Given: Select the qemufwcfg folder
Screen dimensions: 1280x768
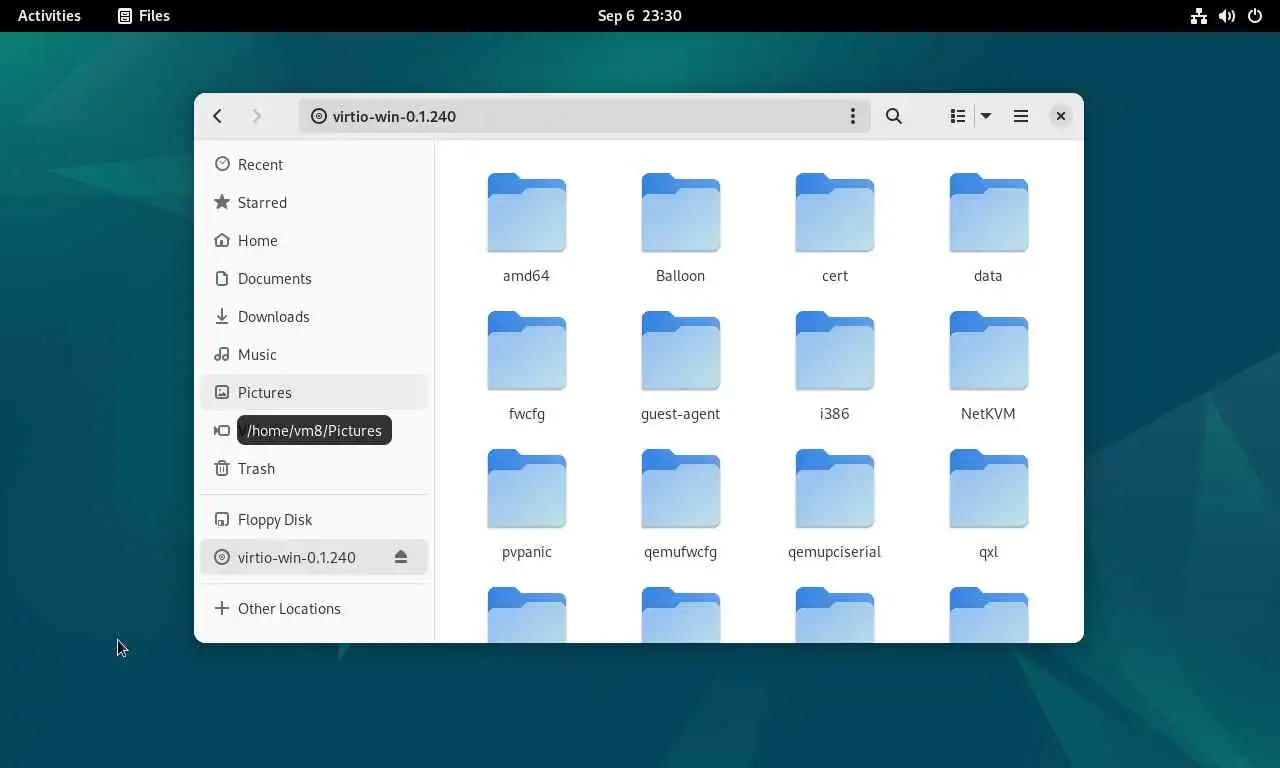Looking at the screenshot, I should pyautogui.click(x=680, y=504).
